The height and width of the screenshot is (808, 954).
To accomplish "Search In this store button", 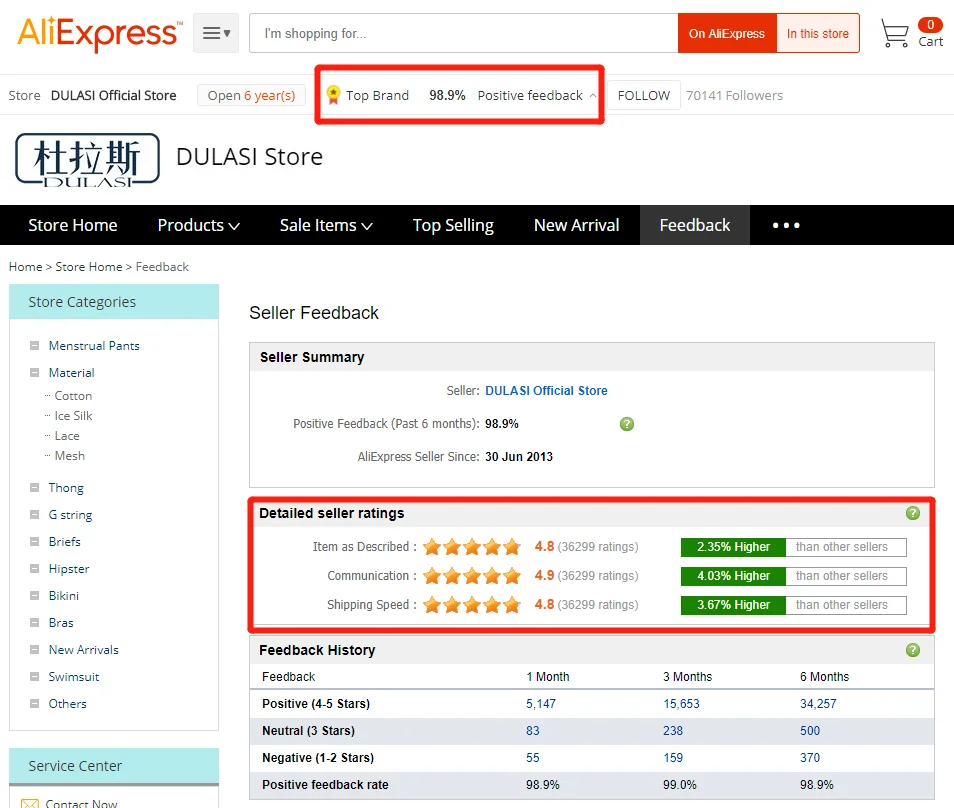I will (x=818, y=33).
